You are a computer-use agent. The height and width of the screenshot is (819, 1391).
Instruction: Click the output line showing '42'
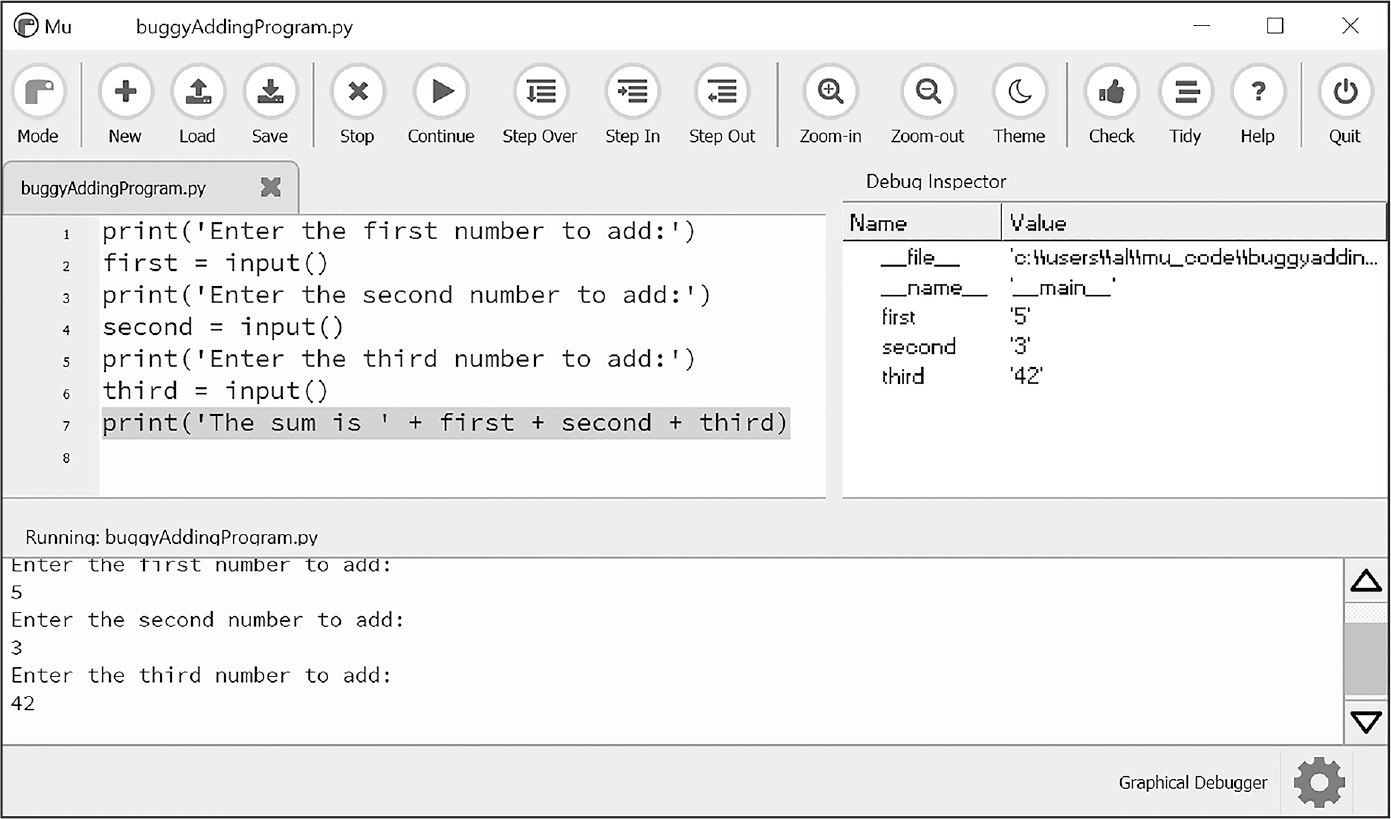pos(23,703)
